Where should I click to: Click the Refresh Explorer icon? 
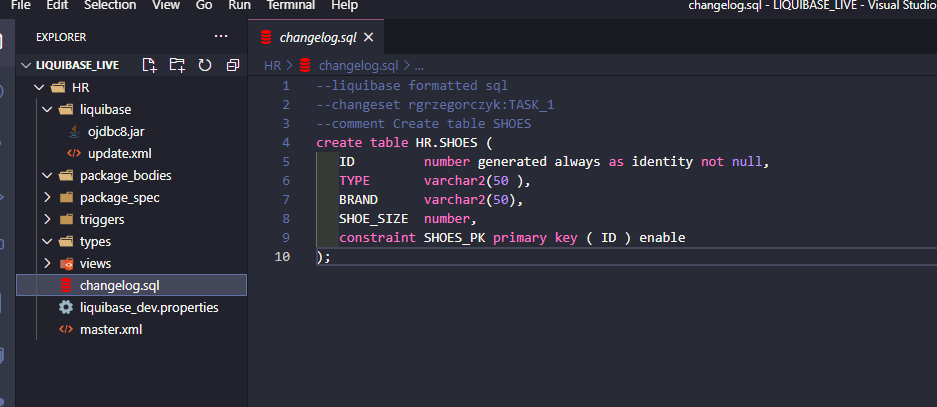(205, 65)
